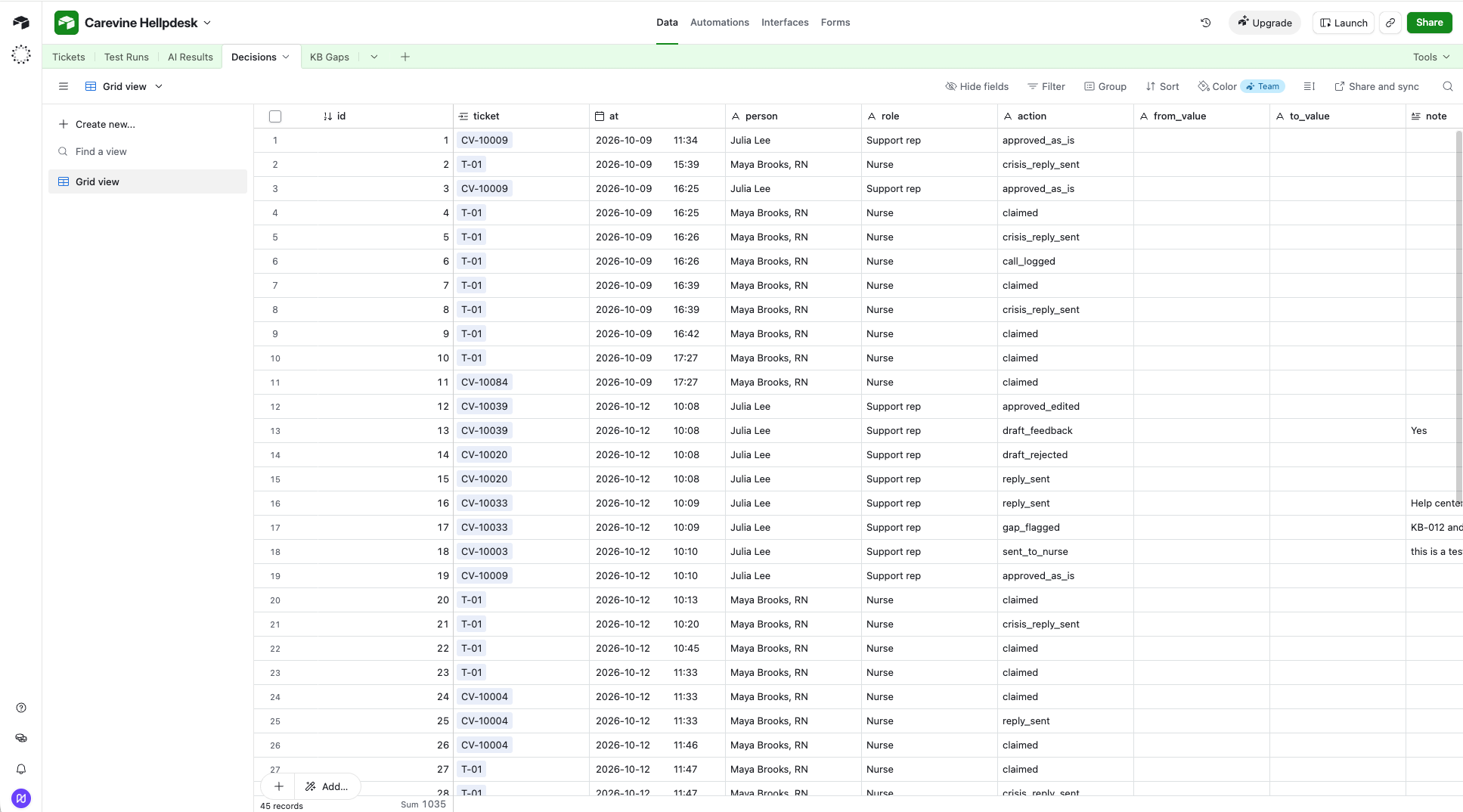Viewport: 1463px width, 812px height.
Task: Open the Sort options
Action: pos(1162,86)
